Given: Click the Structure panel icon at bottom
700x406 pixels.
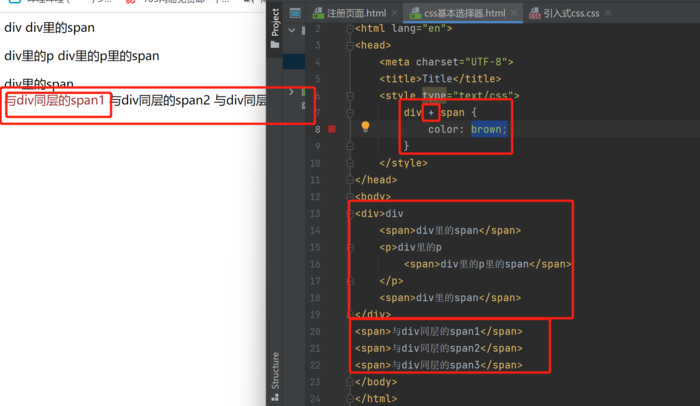Looking at the screenshot, I should pyautogui.click(x=275, y=397).
